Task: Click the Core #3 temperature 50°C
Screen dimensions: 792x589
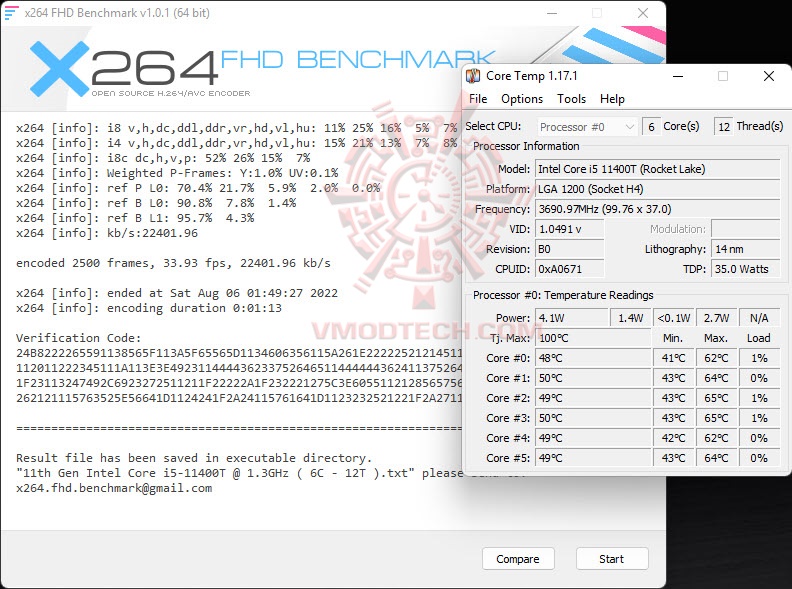Action: (x=593, y=418)
